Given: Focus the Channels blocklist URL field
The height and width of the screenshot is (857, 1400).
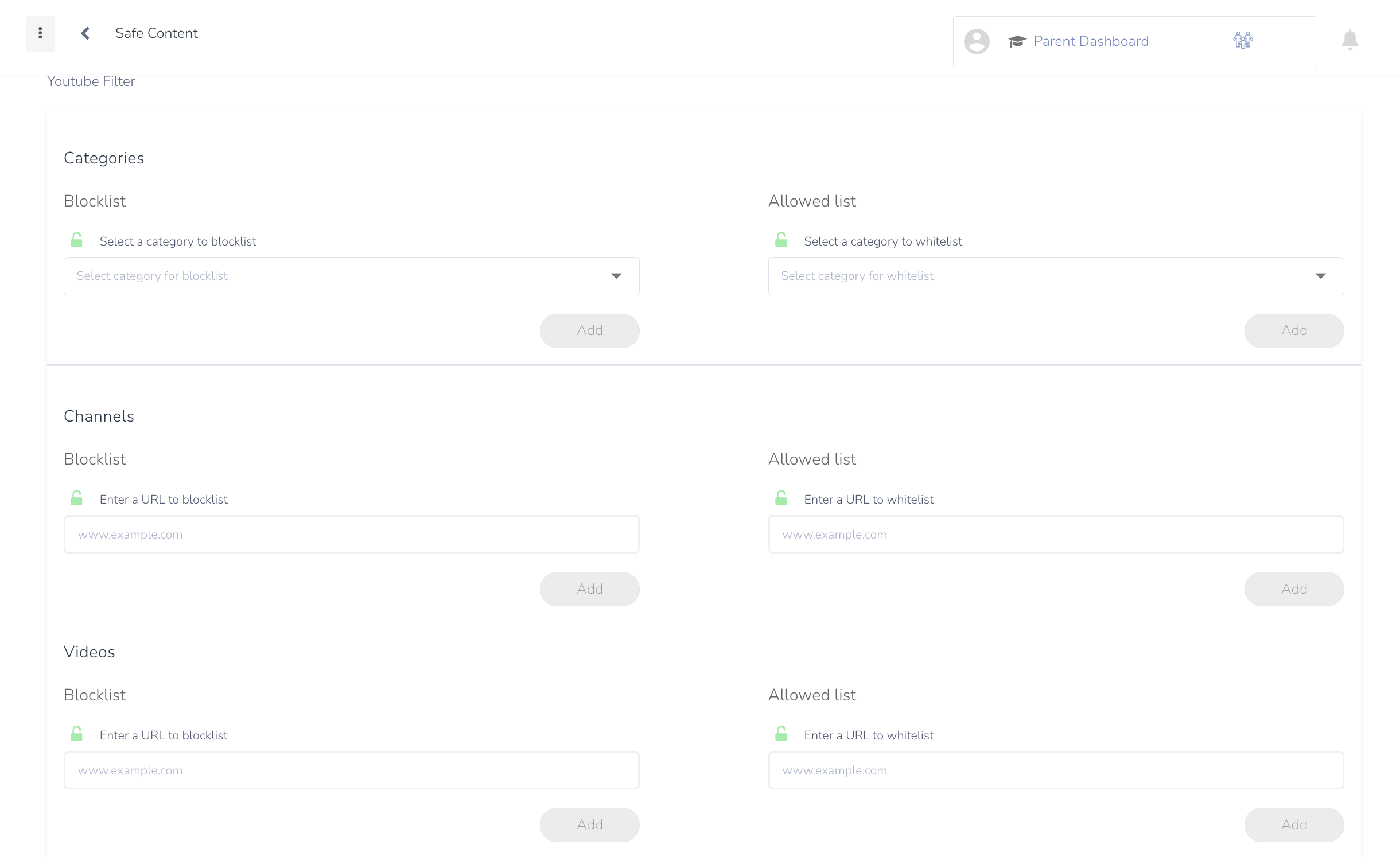Looking at the screenshot, I should [351, 535].
